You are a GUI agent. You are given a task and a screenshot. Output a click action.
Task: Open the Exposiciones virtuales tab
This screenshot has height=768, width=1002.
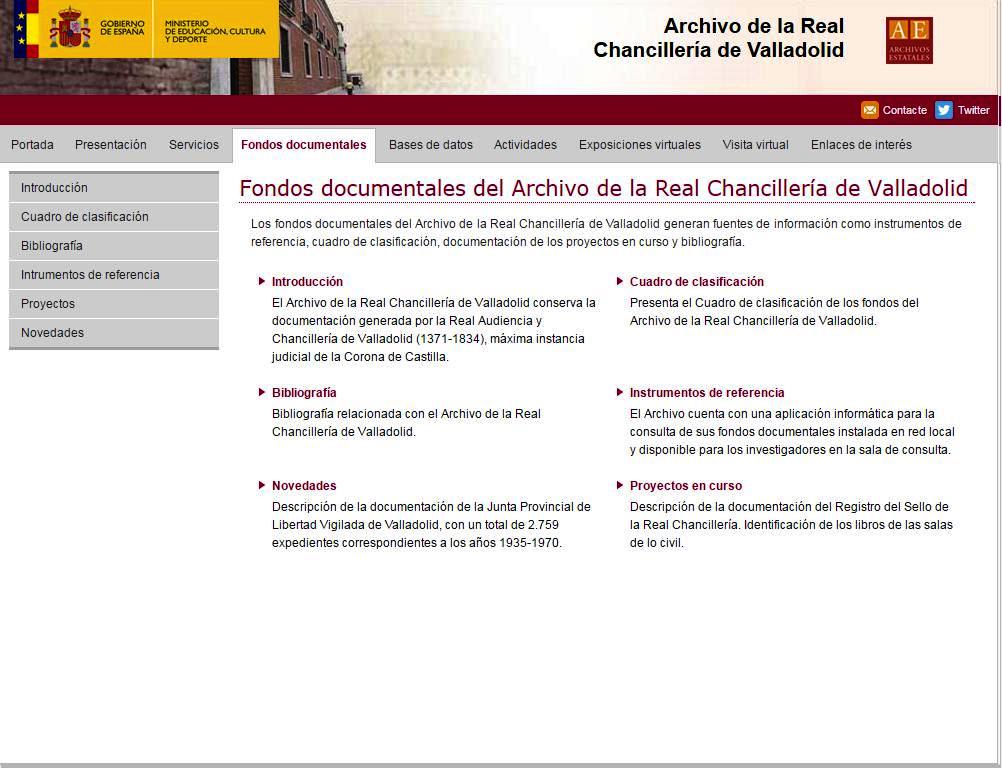(x=640, y=145)
